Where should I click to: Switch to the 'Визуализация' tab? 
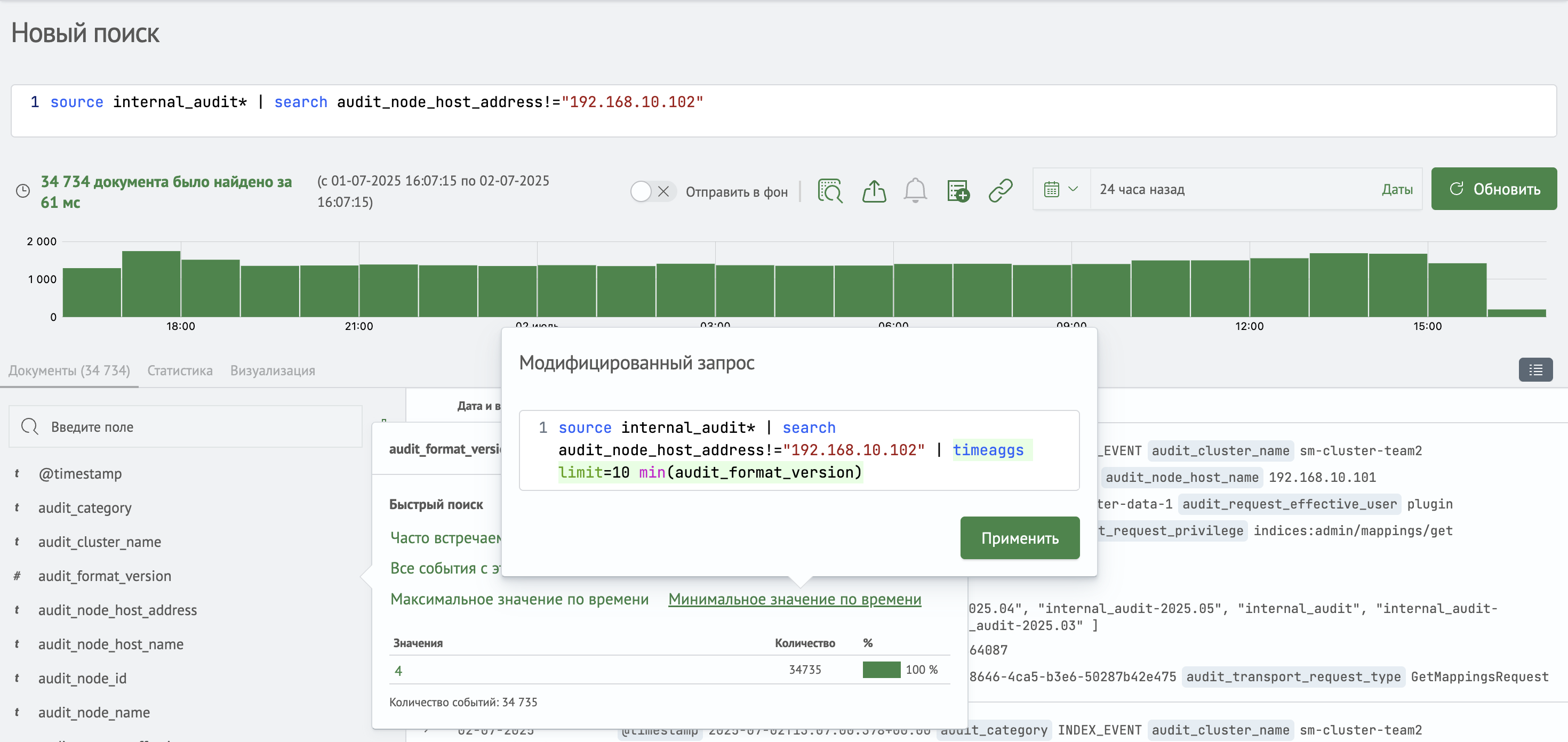(272, 370)
